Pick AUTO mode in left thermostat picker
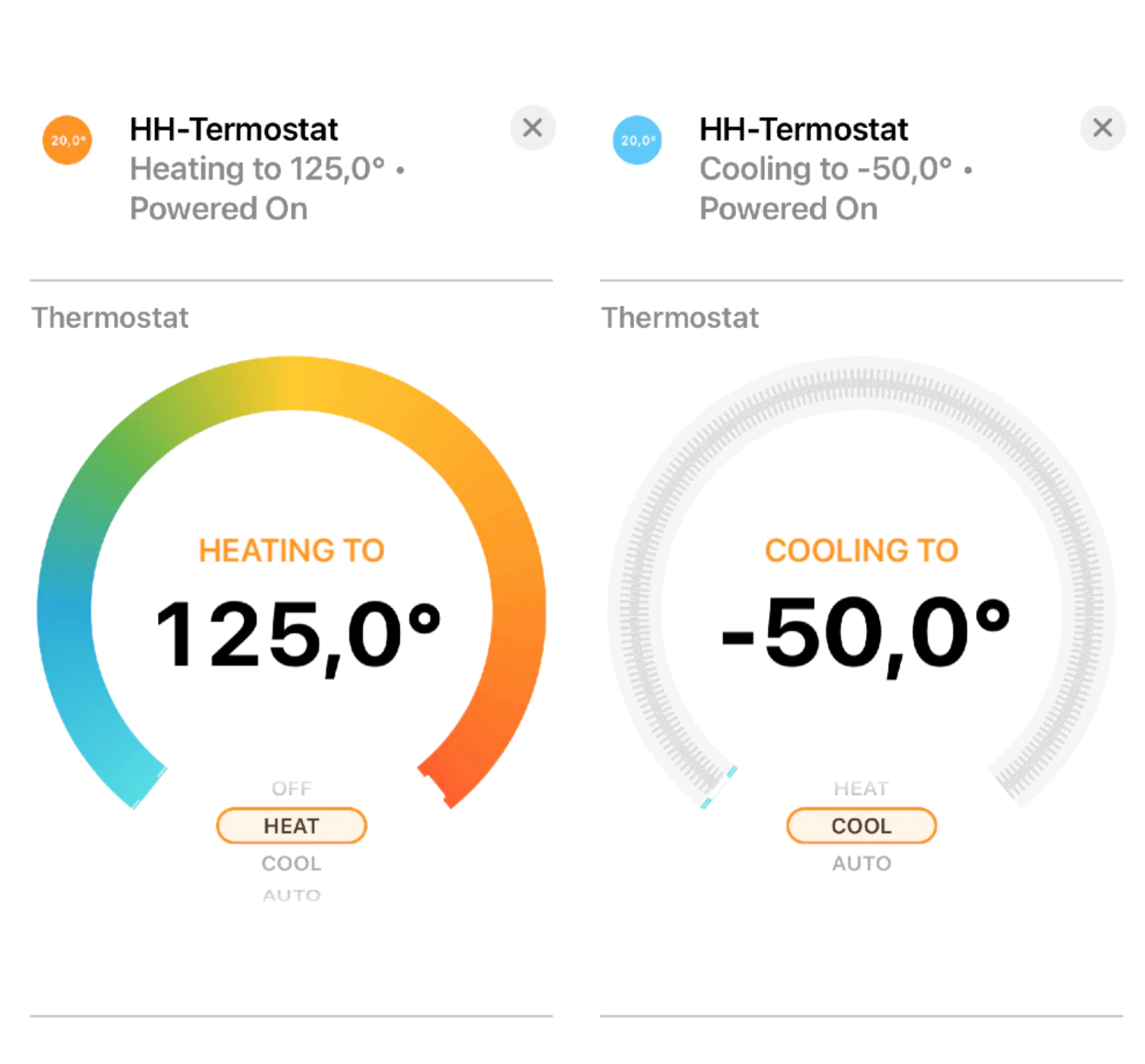1145x1064 pixels. coord(292,895)
